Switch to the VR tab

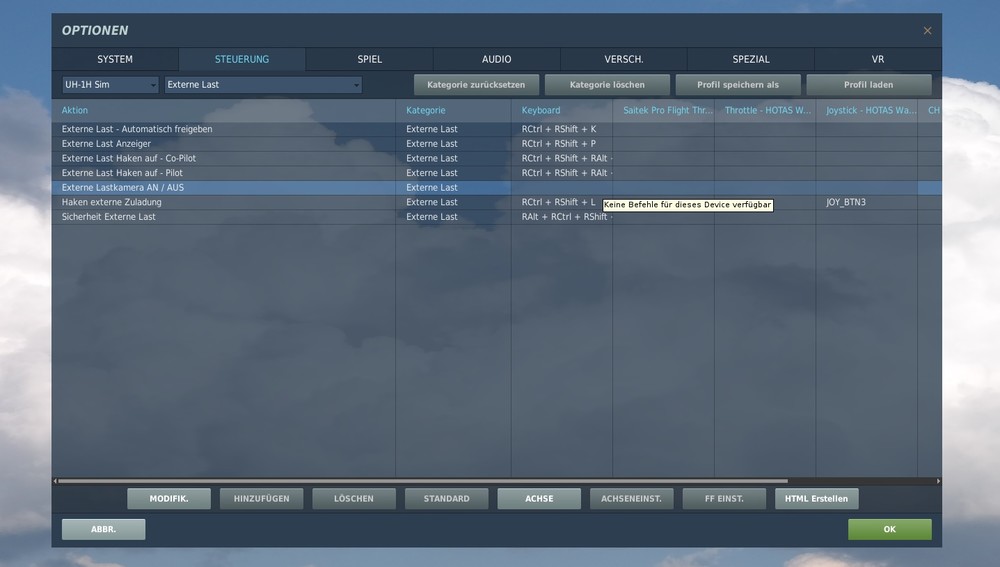point(878,59)
